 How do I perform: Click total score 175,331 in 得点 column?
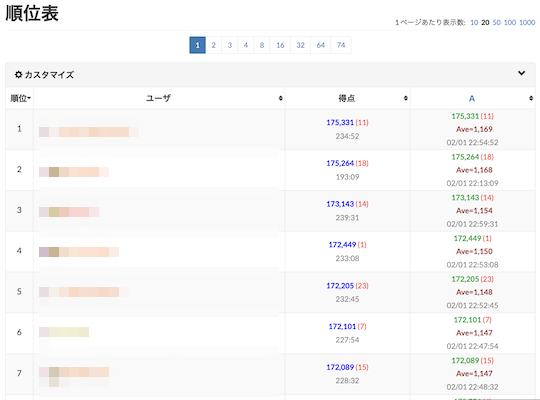click(x=340, y=122)
